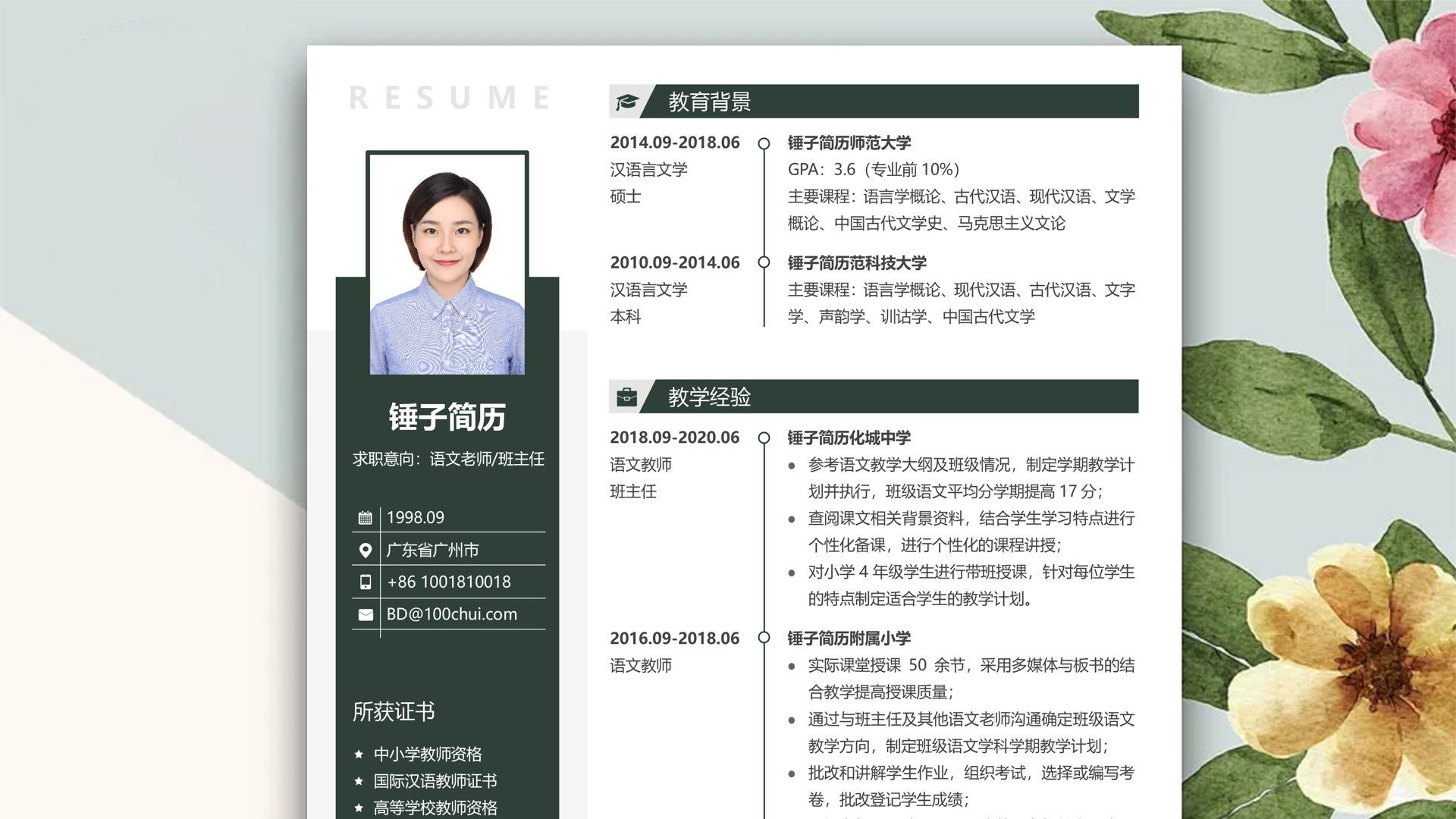The width and height of the screenshot is (1456, 819).
Task: Click the date range 2016.09-2018.06
Action: click(x=675, y=638)
